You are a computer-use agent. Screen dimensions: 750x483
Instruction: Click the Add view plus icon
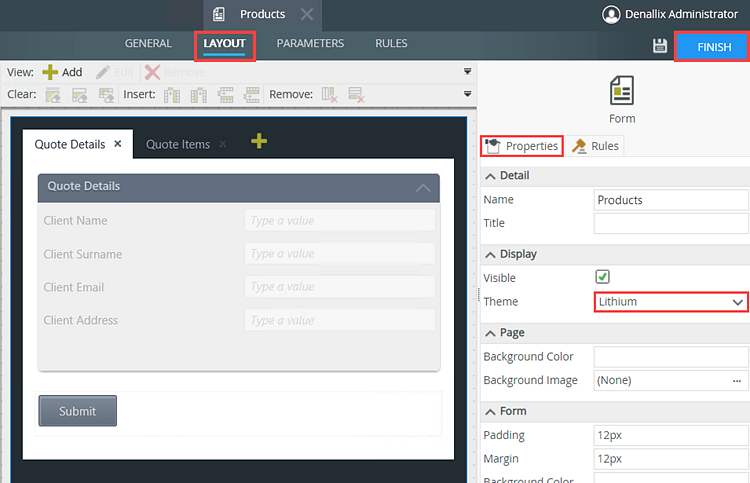coord(50,72)
